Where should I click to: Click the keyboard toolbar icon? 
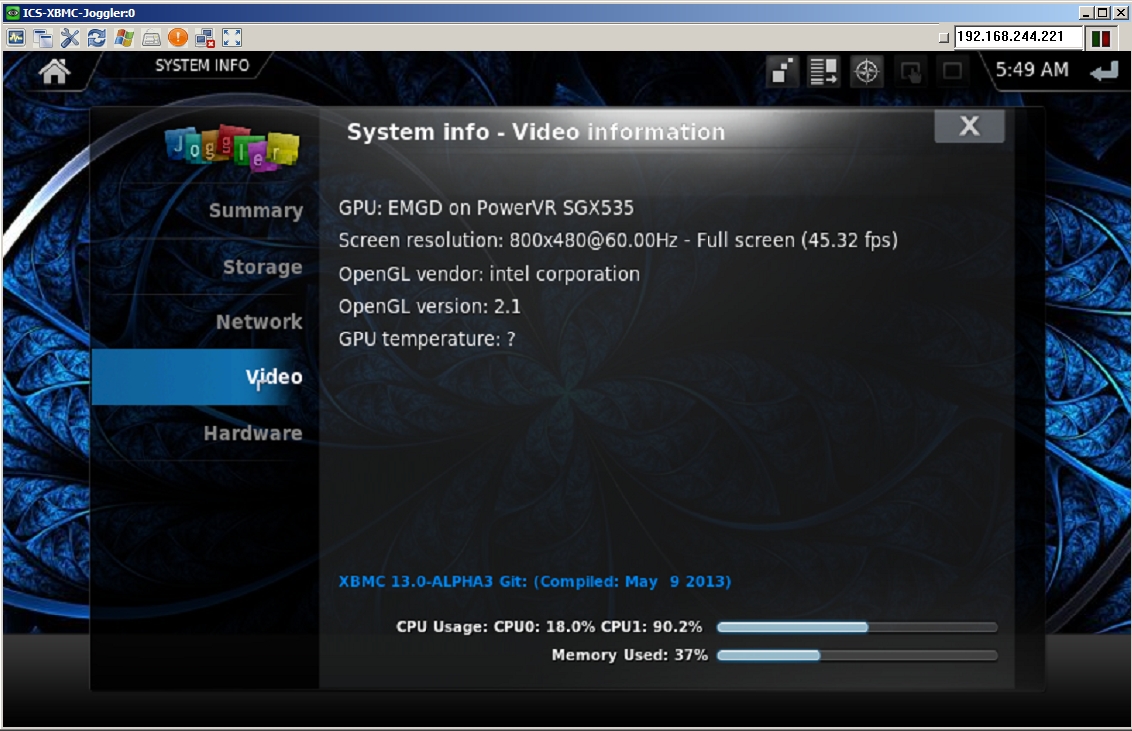(151, 38)
